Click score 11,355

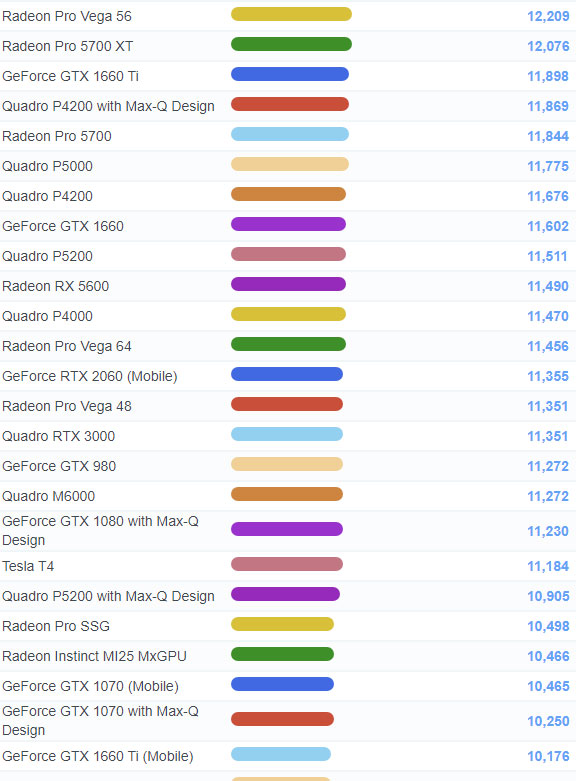pyautogui.click(x=548, y=376)
